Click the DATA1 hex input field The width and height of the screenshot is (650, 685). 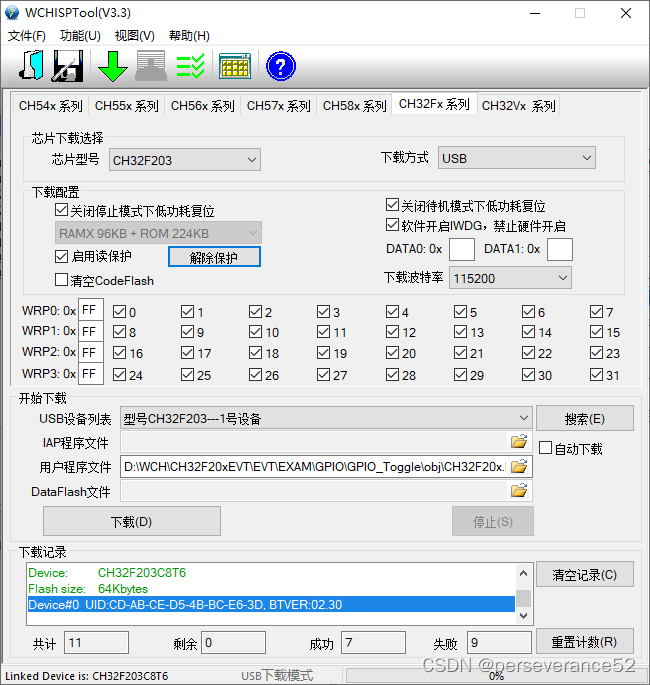(560, 249)
